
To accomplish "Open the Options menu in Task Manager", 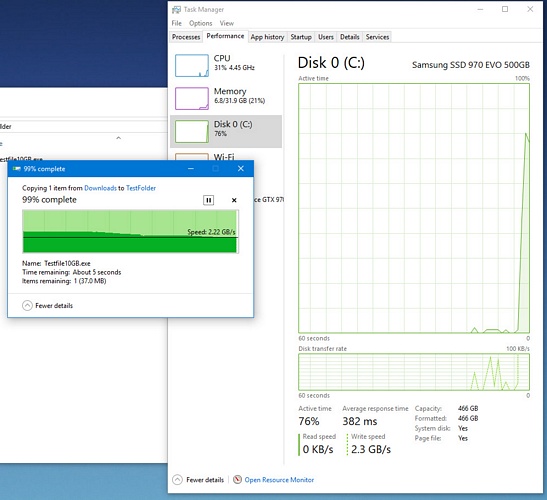I will tap(201, 23).
